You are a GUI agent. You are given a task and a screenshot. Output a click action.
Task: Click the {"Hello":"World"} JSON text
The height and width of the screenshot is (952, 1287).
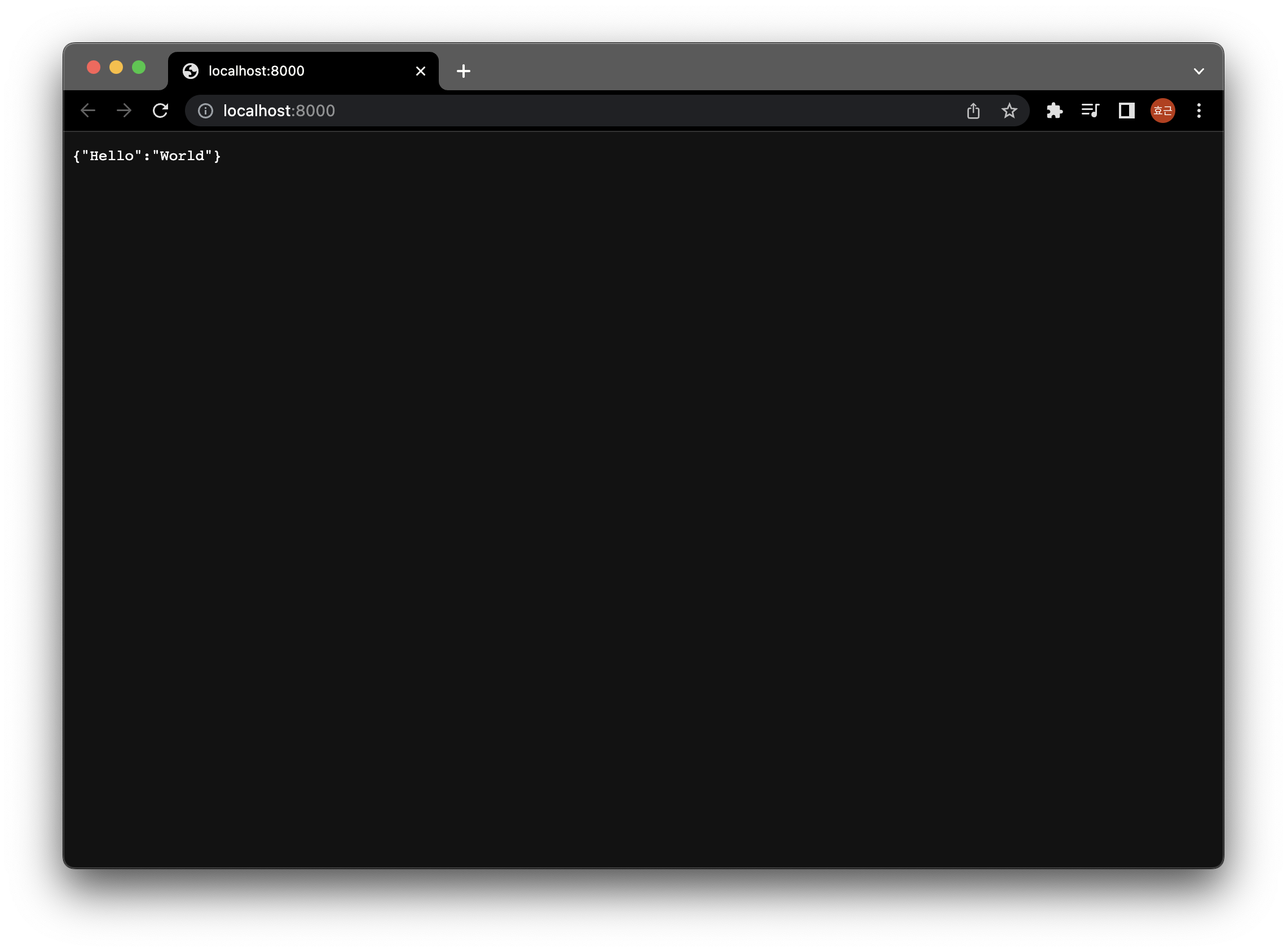(148, 156)
